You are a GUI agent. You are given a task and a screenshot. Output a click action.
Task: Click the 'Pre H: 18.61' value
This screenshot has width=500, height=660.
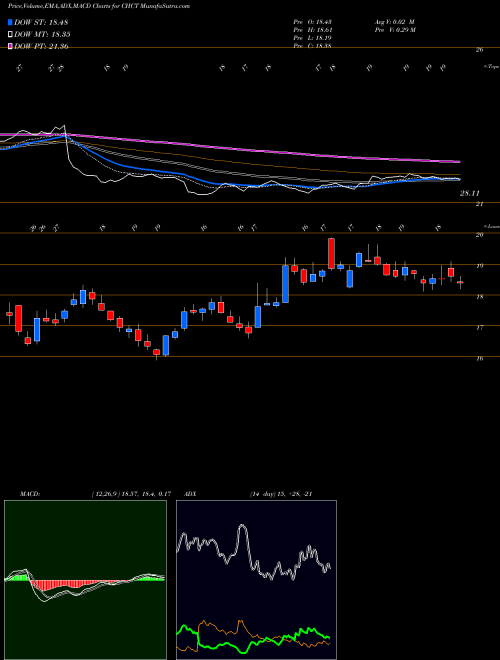(x=313, y=30)
